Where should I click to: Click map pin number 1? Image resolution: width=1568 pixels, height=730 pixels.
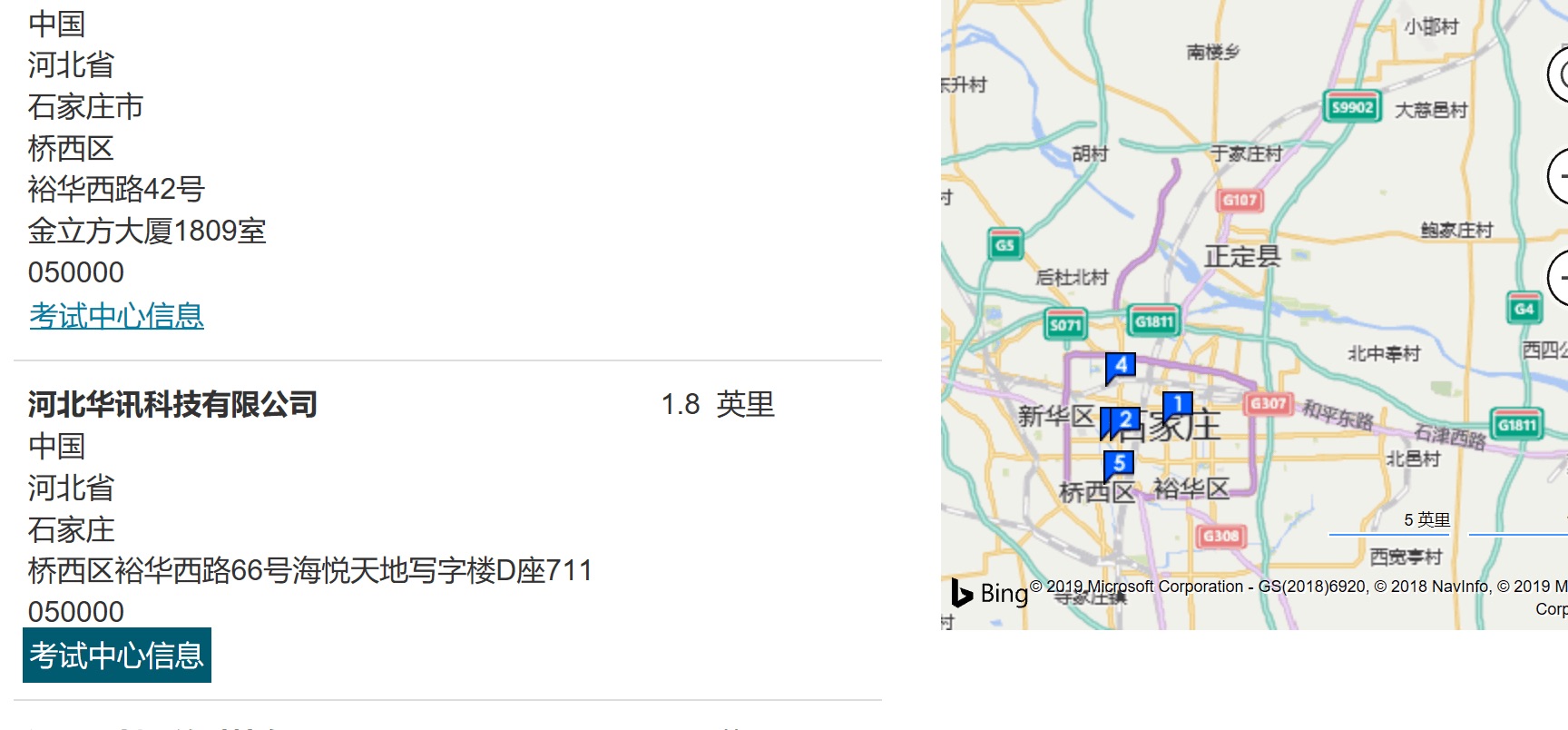pyautogui.click(x=1177, y=406)
